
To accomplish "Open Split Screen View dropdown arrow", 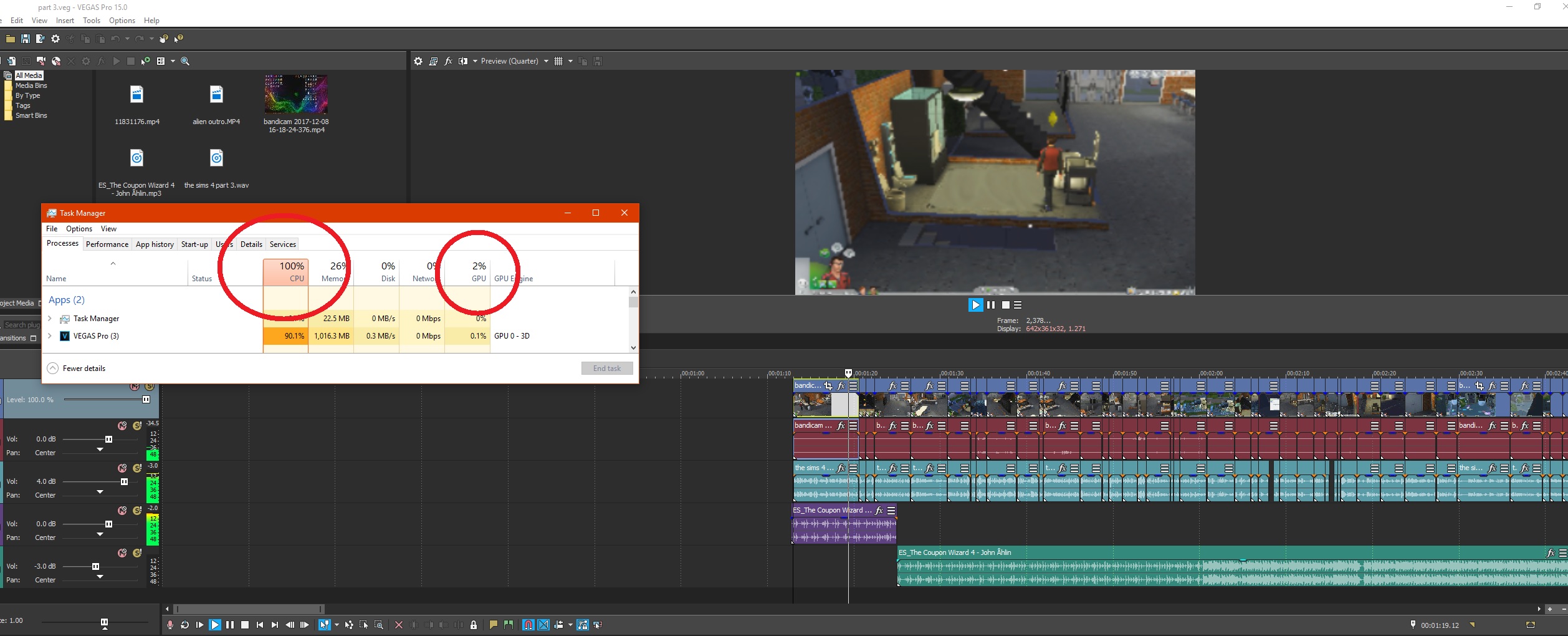I will tap(475, 61).
